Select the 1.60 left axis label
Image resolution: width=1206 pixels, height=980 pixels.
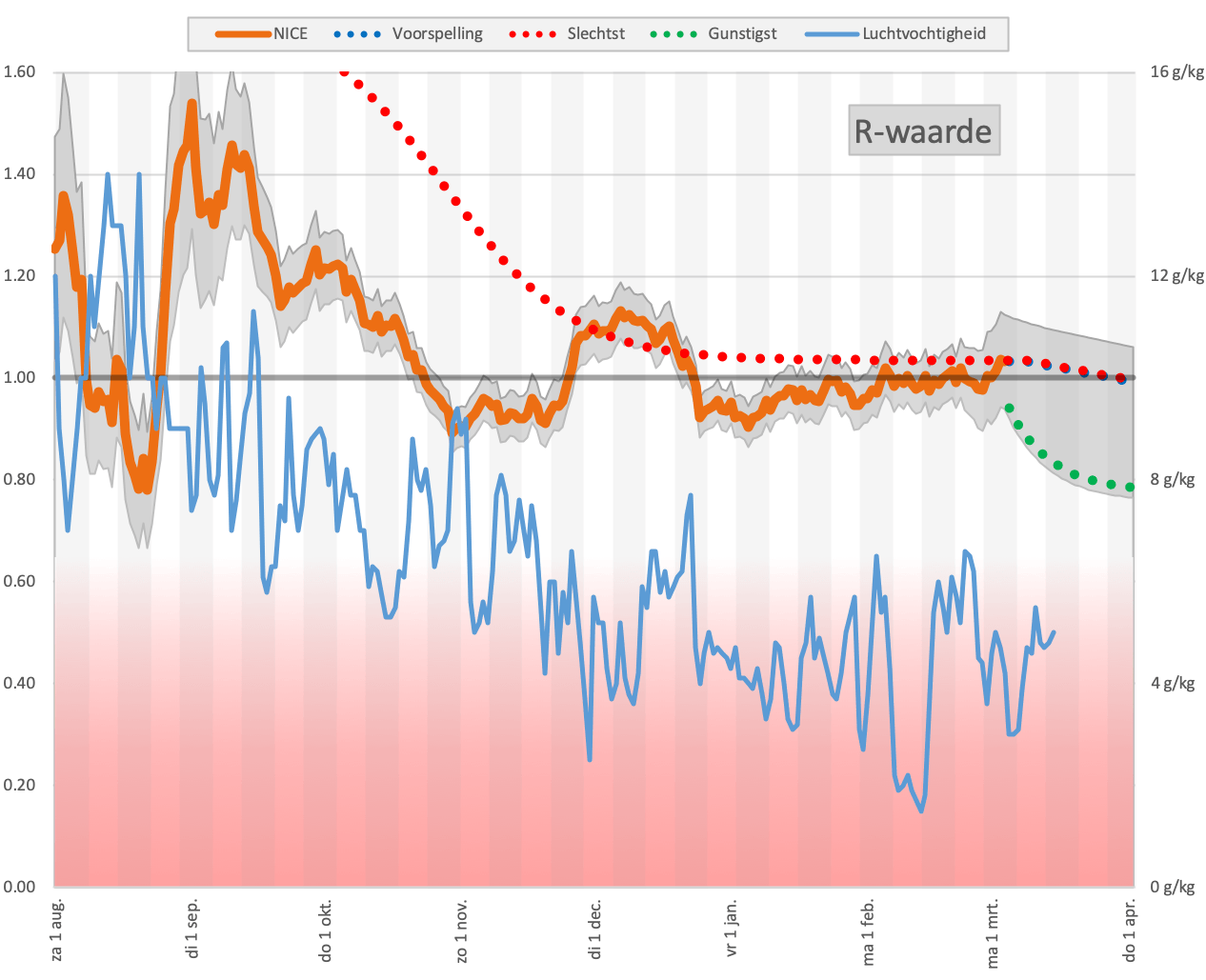(20, 72)
